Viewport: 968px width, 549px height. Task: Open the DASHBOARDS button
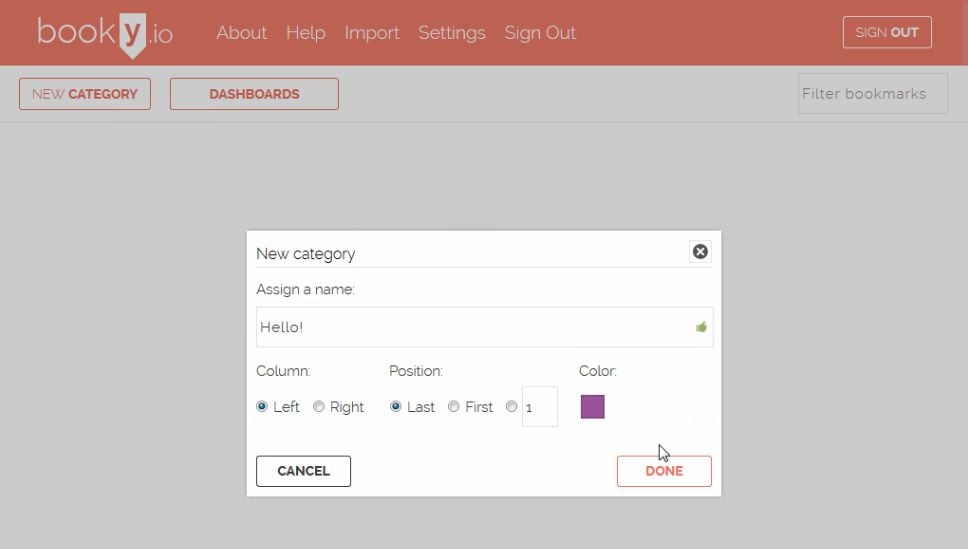coord(254,94)
